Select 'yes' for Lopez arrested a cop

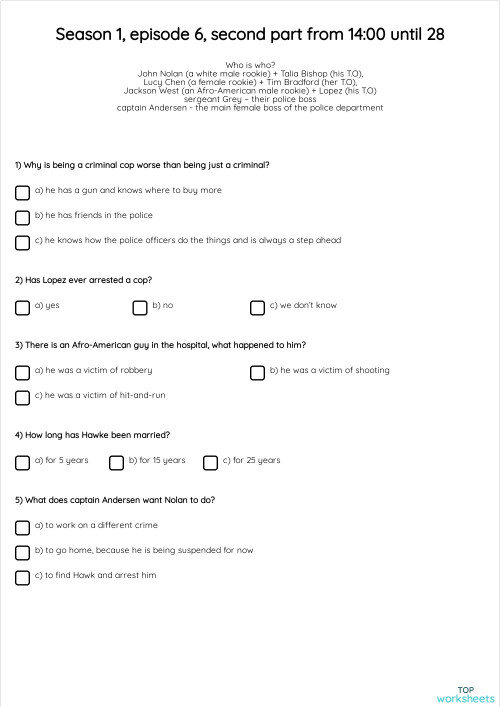[x=22, y=308]
